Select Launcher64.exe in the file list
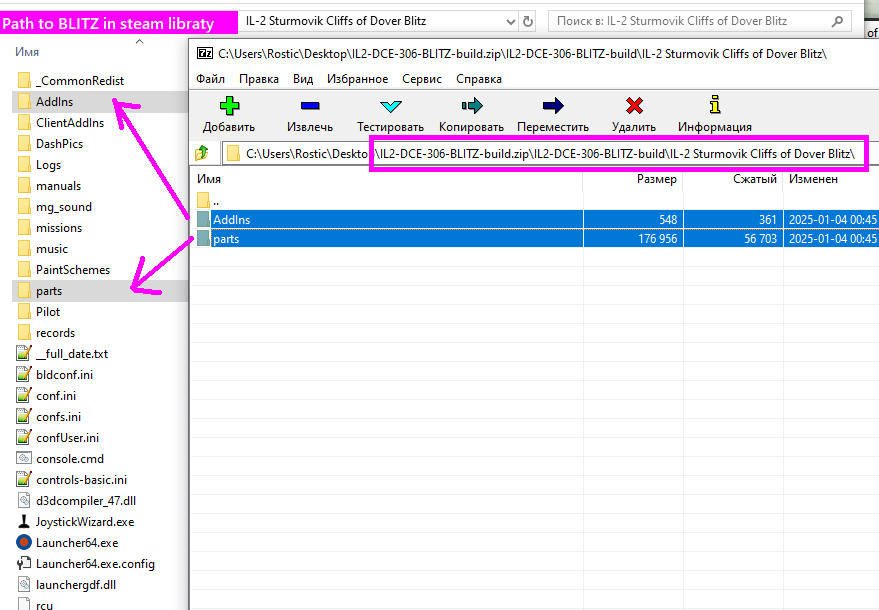 [x=76, y=543]
